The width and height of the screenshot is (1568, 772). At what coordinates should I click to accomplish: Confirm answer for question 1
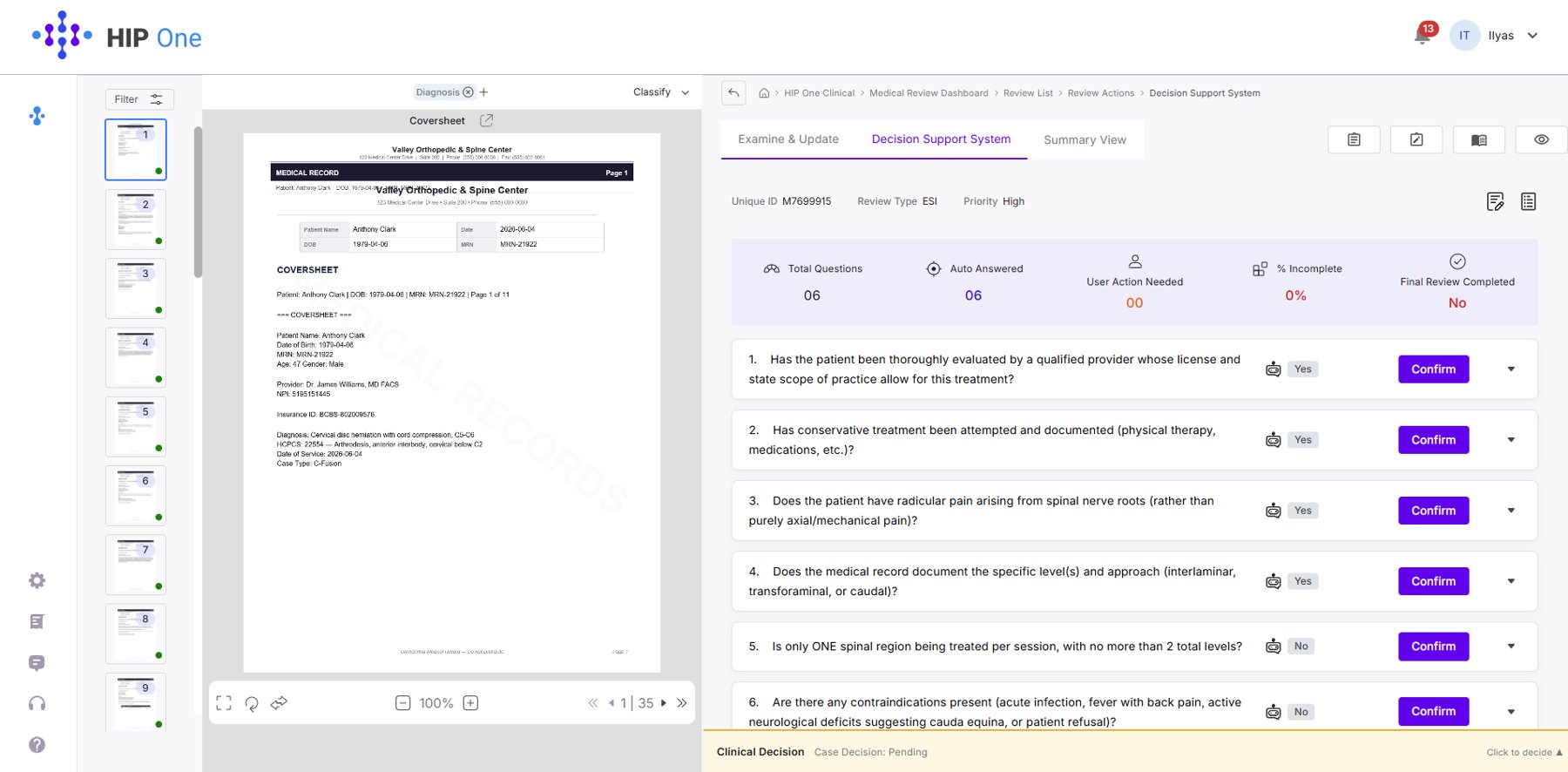[1433, 369]
